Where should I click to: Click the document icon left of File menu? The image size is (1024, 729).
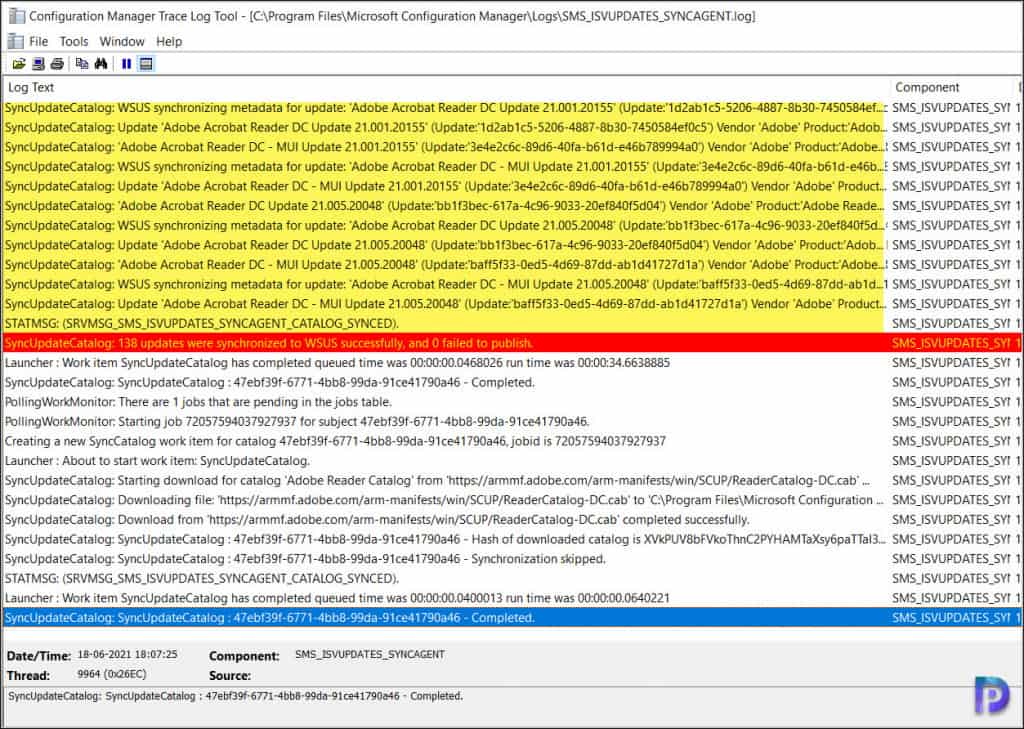[x=15, y=41]
